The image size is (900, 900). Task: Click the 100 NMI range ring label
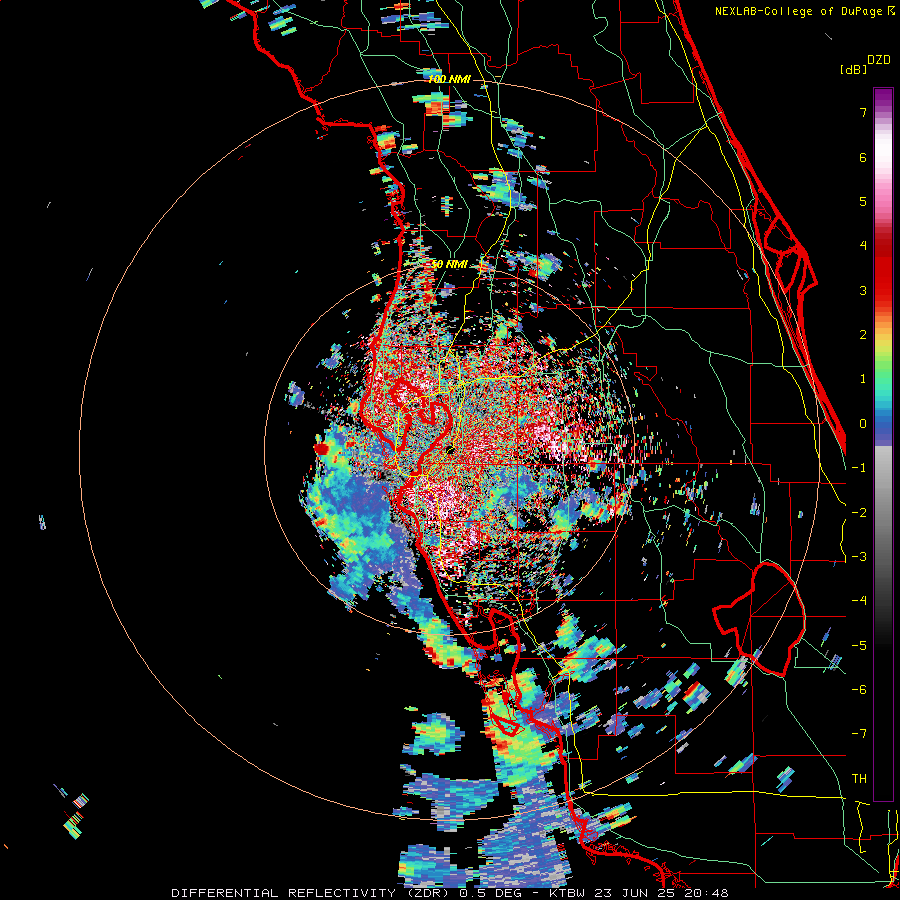pos(449,79)
